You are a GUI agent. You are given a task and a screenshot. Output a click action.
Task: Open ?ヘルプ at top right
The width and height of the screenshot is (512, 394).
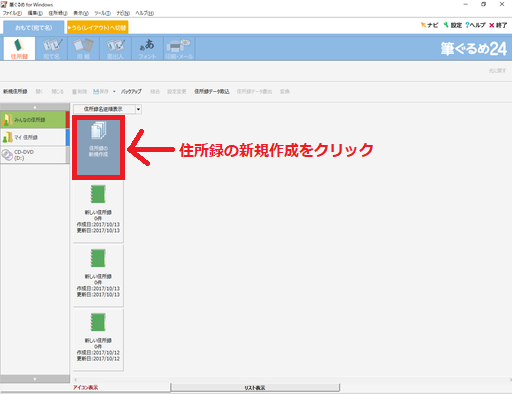(475, 25)
